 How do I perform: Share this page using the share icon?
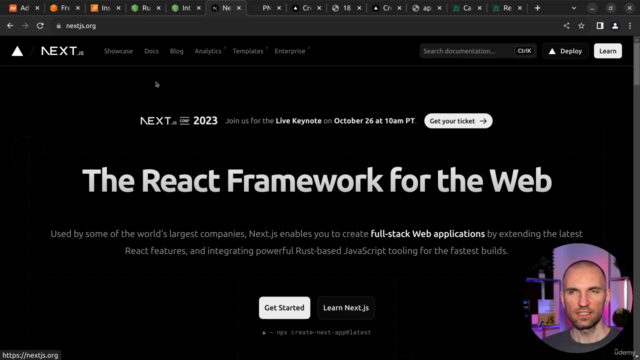[x=567, y=26]
